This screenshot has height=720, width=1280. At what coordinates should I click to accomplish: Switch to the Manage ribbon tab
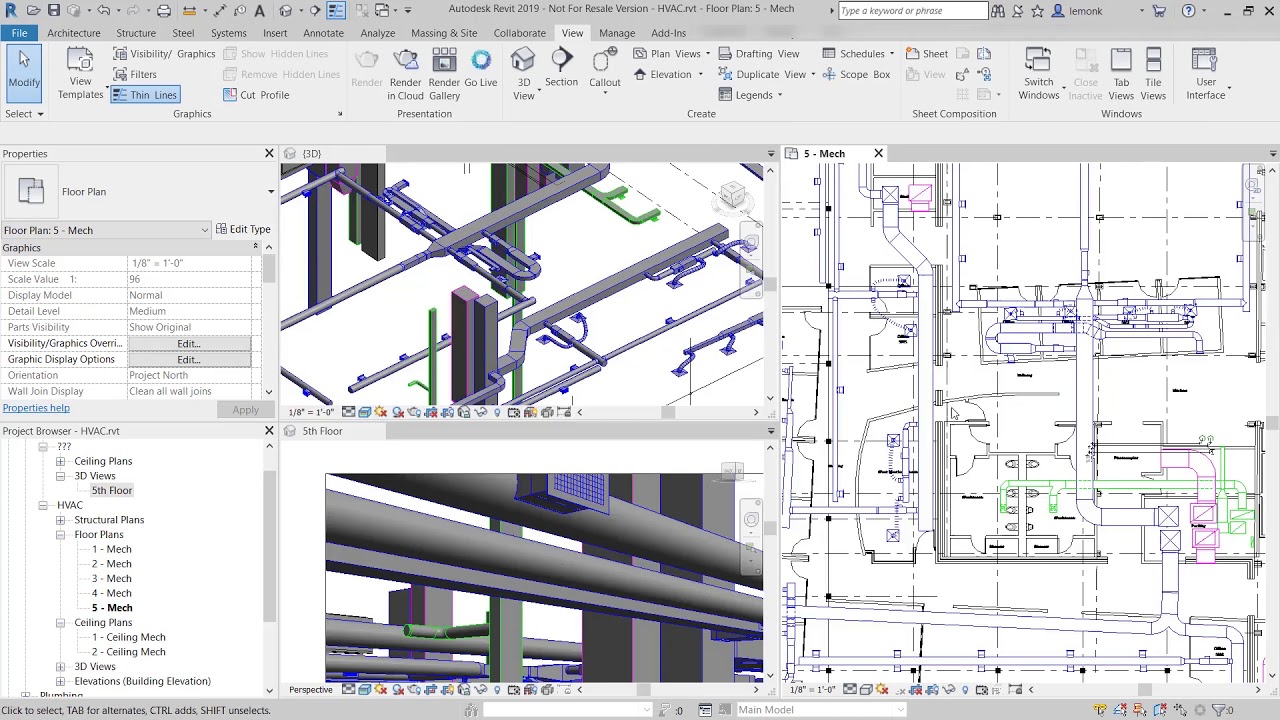617,33
